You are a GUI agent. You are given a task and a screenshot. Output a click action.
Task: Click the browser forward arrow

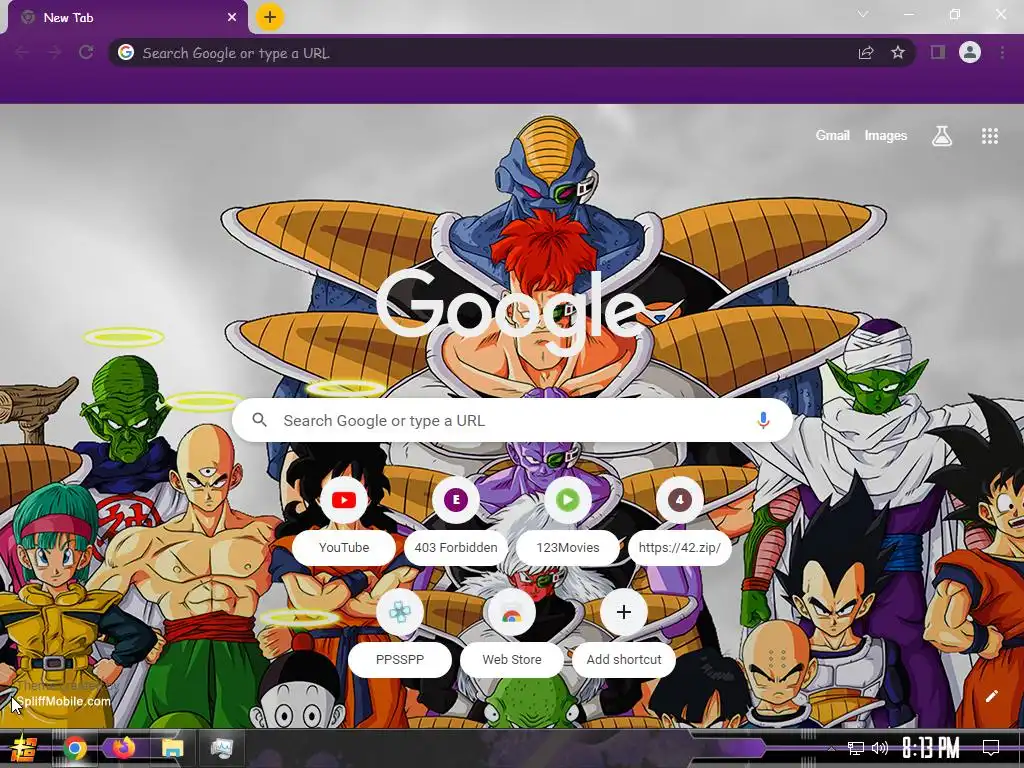coord(54,53)
